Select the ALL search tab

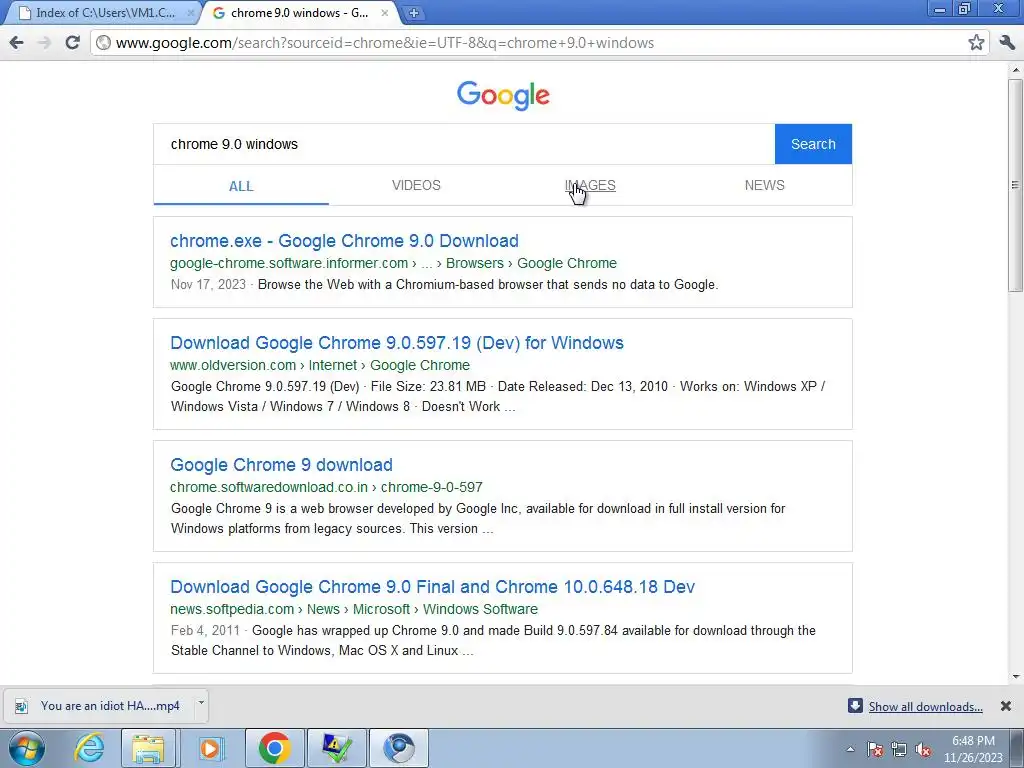[x=241, y=186]
